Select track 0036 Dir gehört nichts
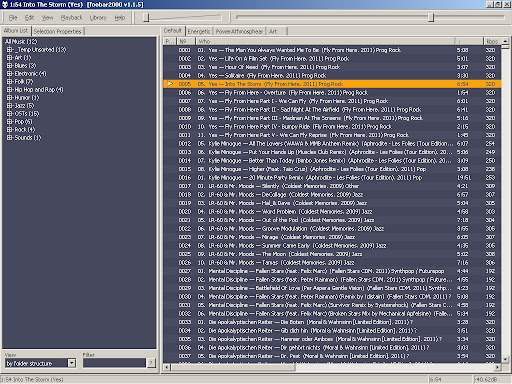Image resolution: width=512 pixels, height=384 pixels. (x=332, y=348)
